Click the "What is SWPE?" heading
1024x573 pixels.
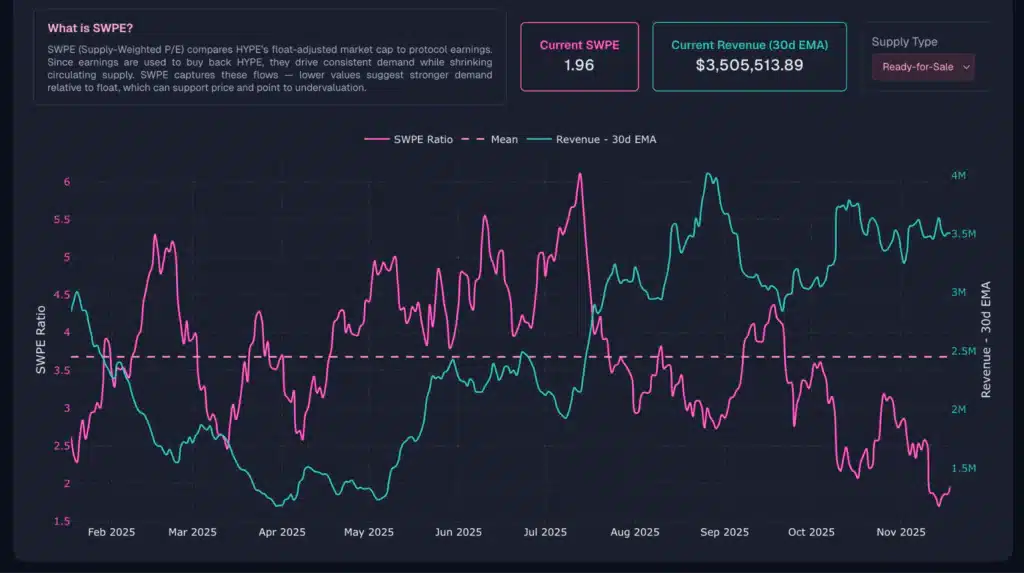91,29
